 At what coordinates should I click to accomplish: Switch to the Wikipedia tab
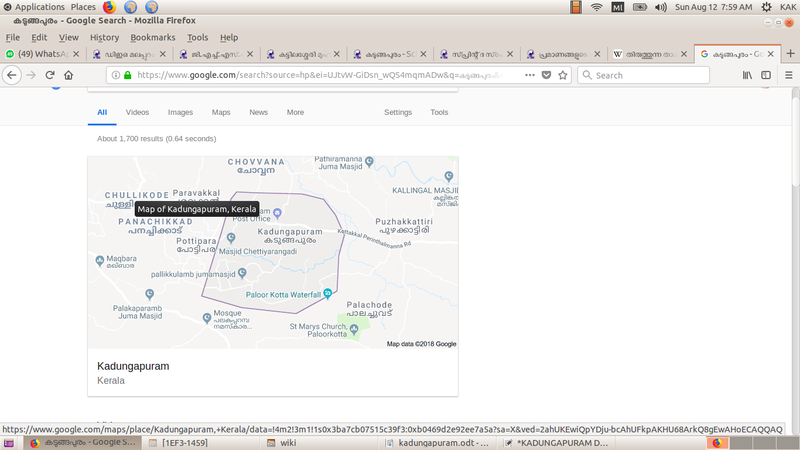651,53
